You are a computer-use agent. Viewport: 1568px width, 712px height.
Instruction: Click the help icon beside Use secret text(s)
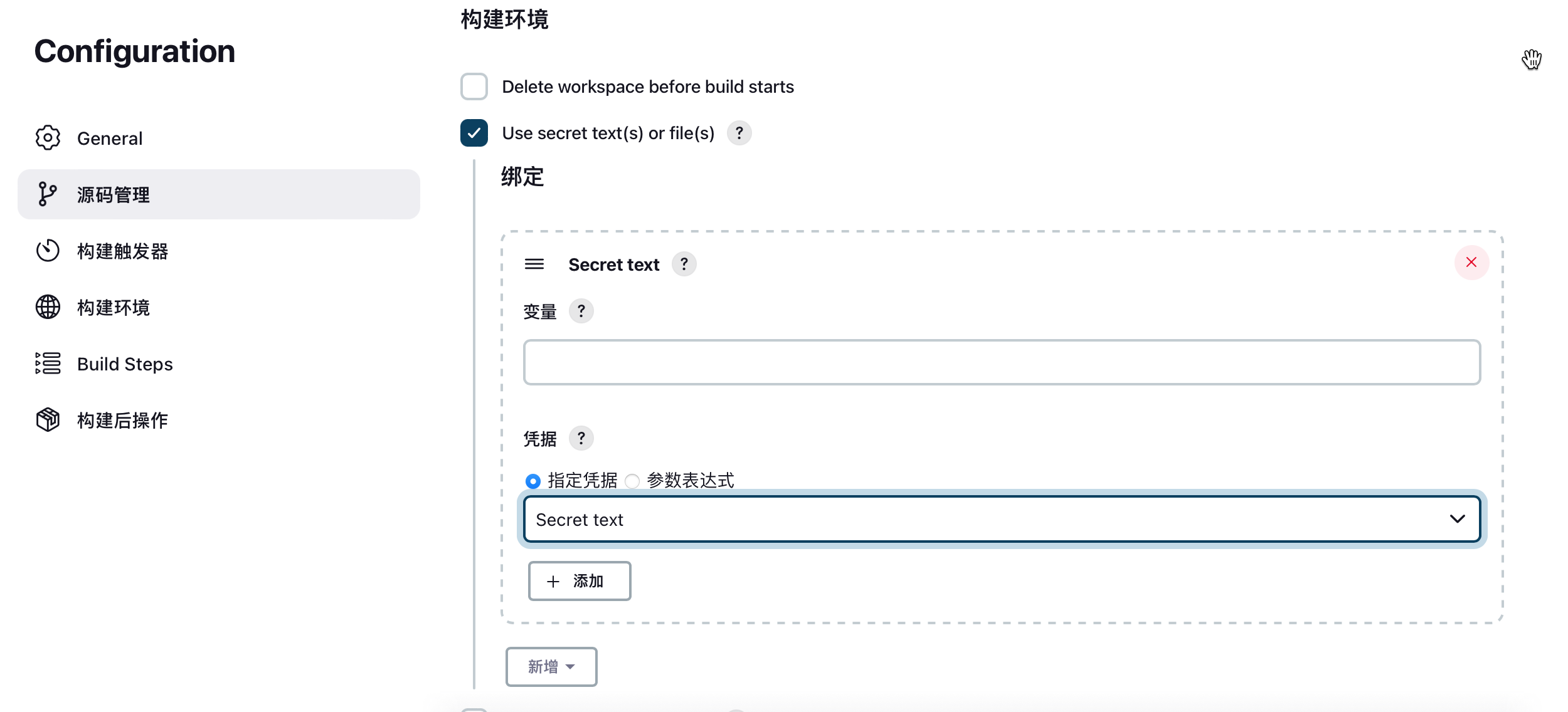tap(739, 133)
